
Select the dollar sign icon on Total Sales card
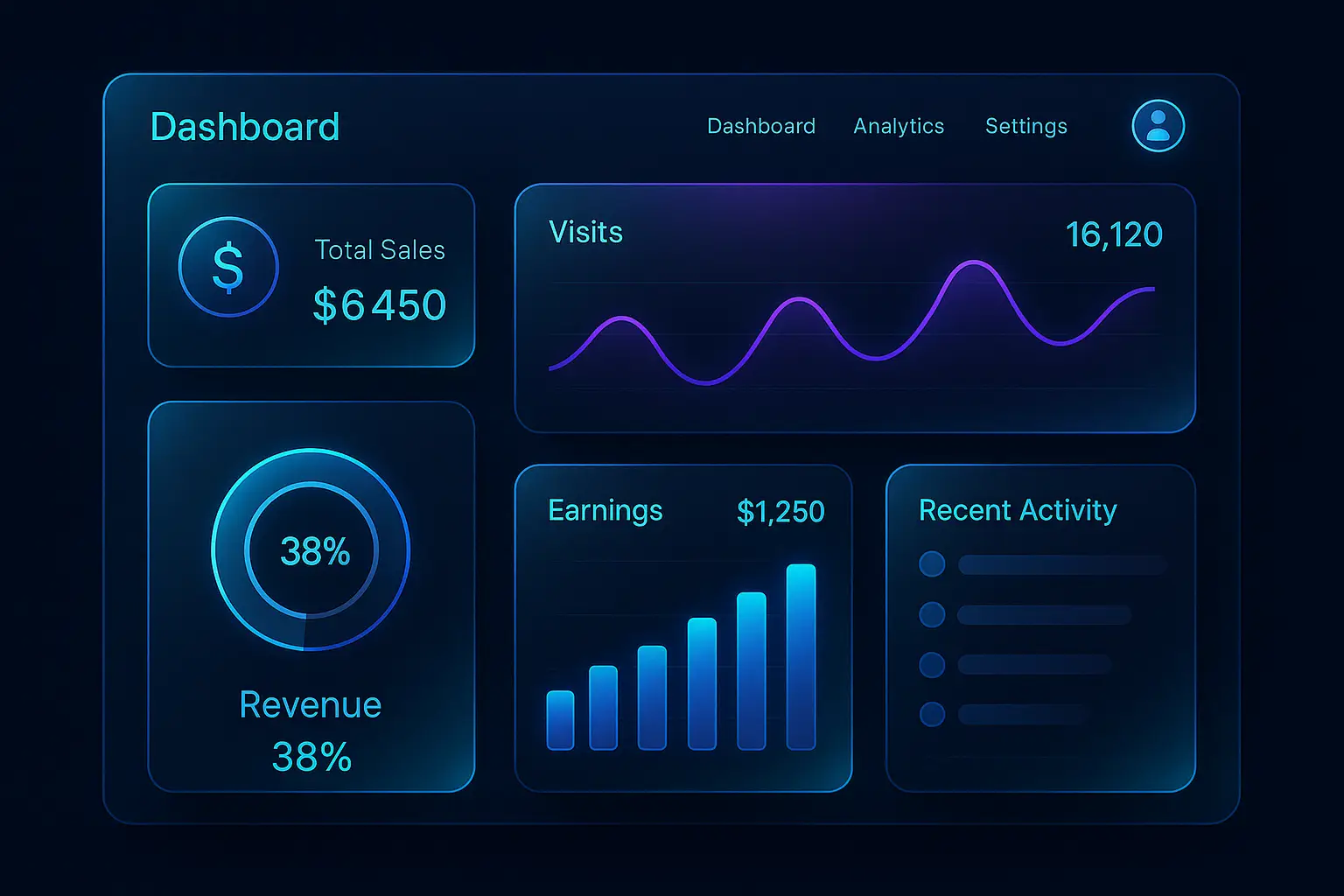[227, 267]
